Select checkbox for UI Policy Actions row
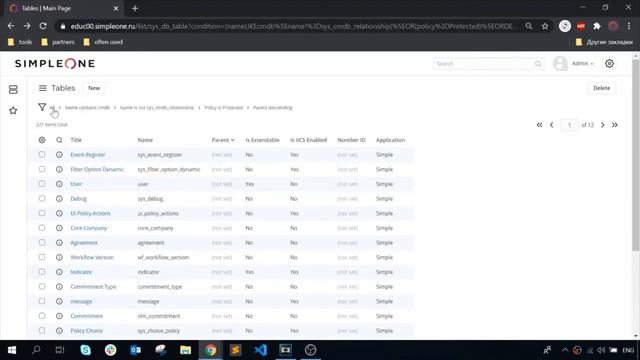Image resolution: width=640 pixels, height=360 pixels. pyautogui.click(x=42, y=213)
